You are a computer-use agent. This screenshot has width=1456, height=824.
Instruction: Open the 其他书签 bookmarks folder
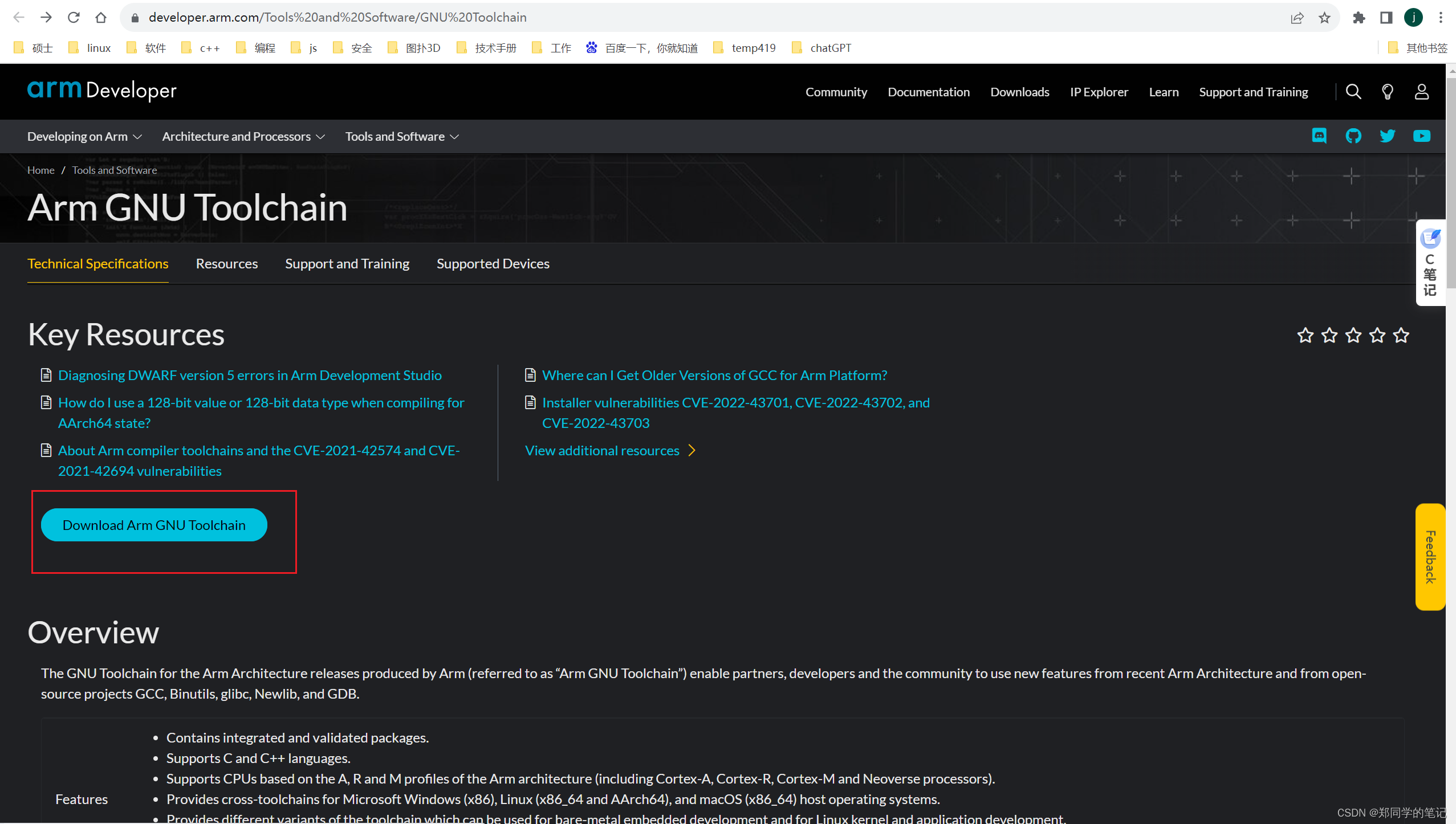1417,48
